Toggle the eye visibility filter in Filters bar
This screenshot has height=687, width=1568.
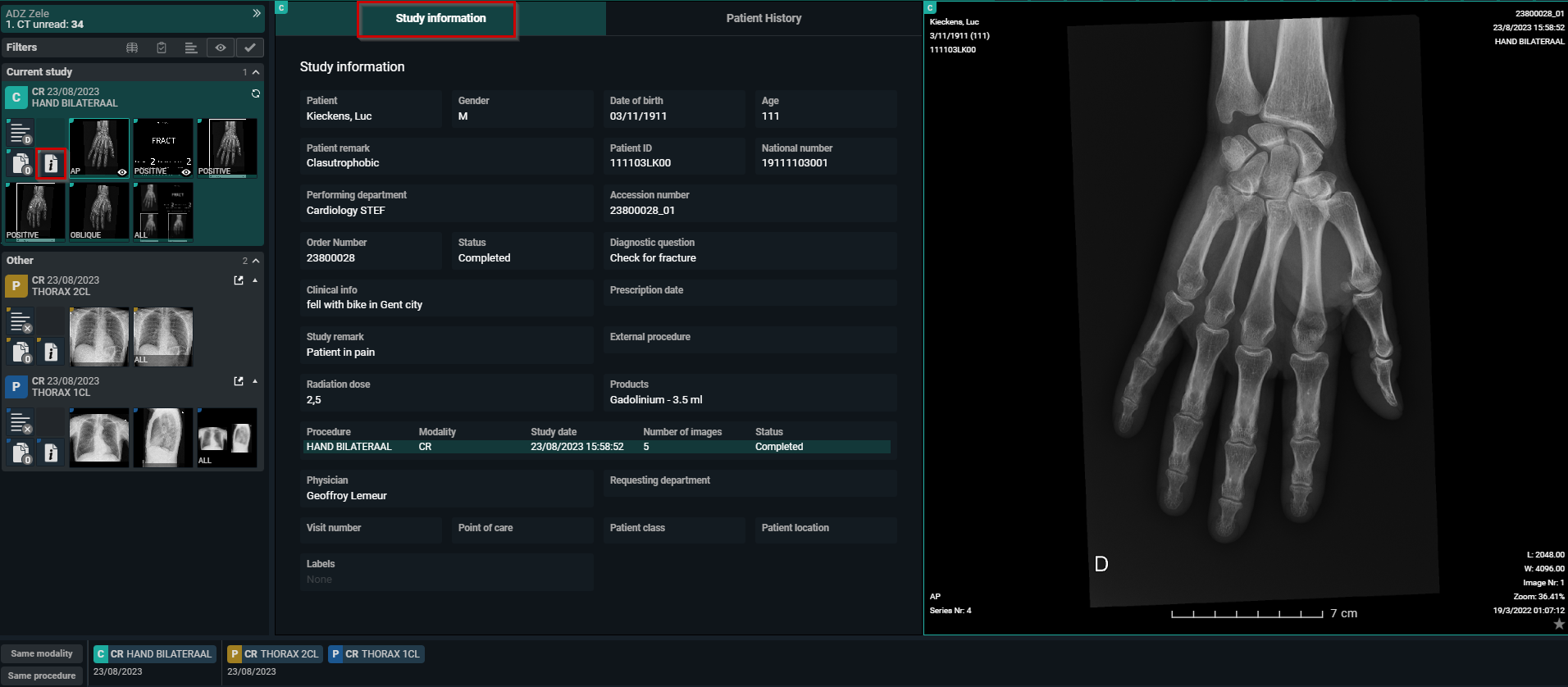(x=221, y=48)
